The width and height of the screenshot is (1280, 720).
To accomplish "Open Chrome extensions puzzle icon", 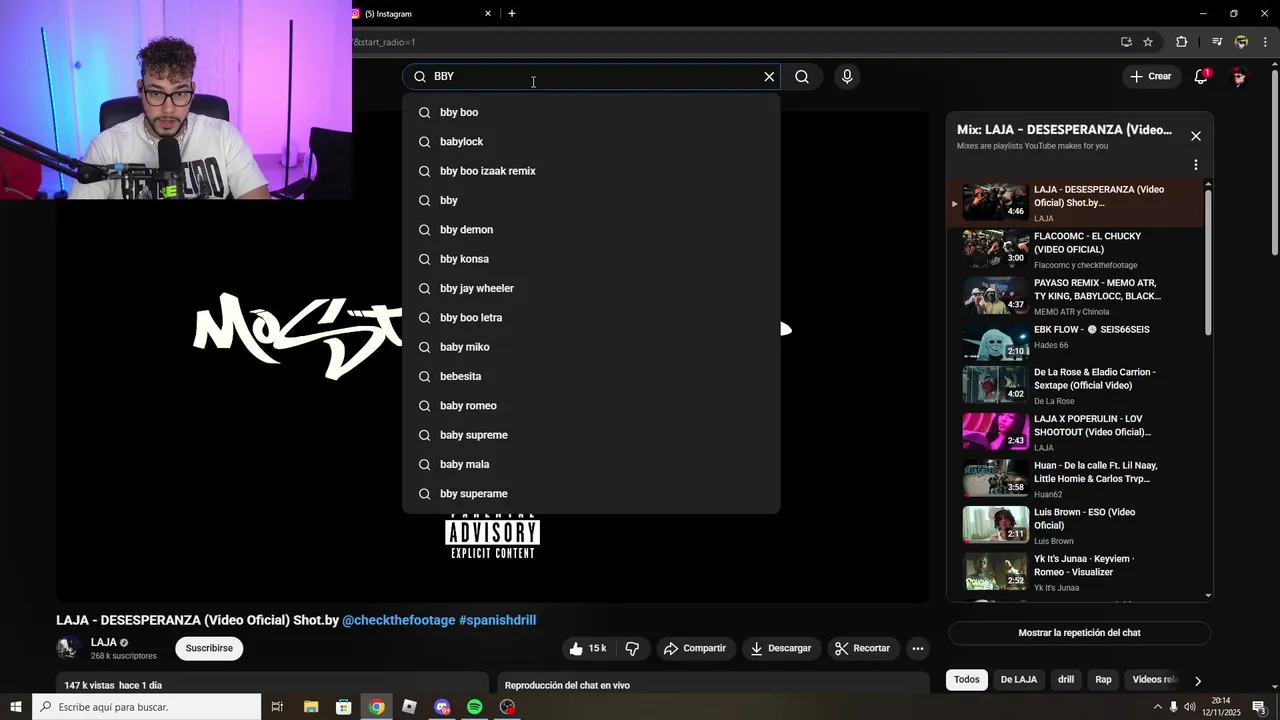I will (1182, 42).
